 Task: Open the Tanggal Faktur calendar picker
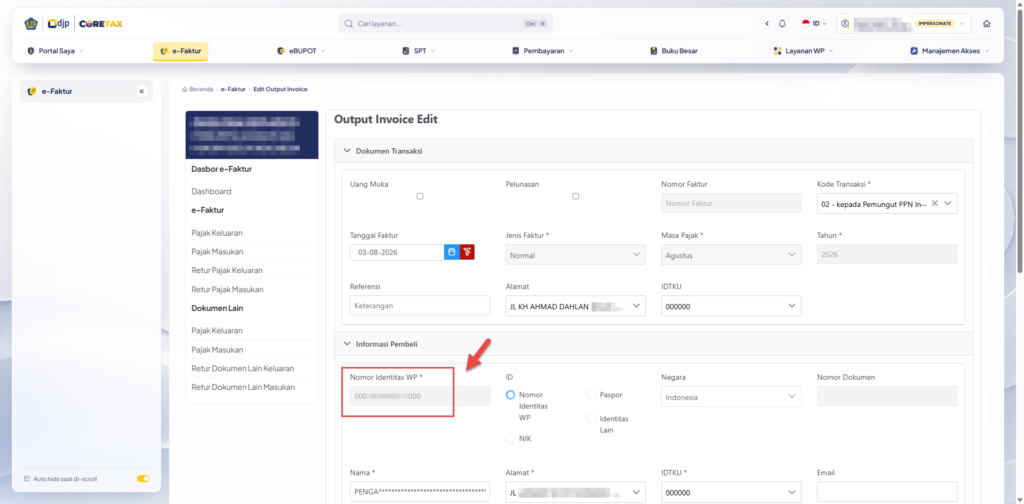451,252
